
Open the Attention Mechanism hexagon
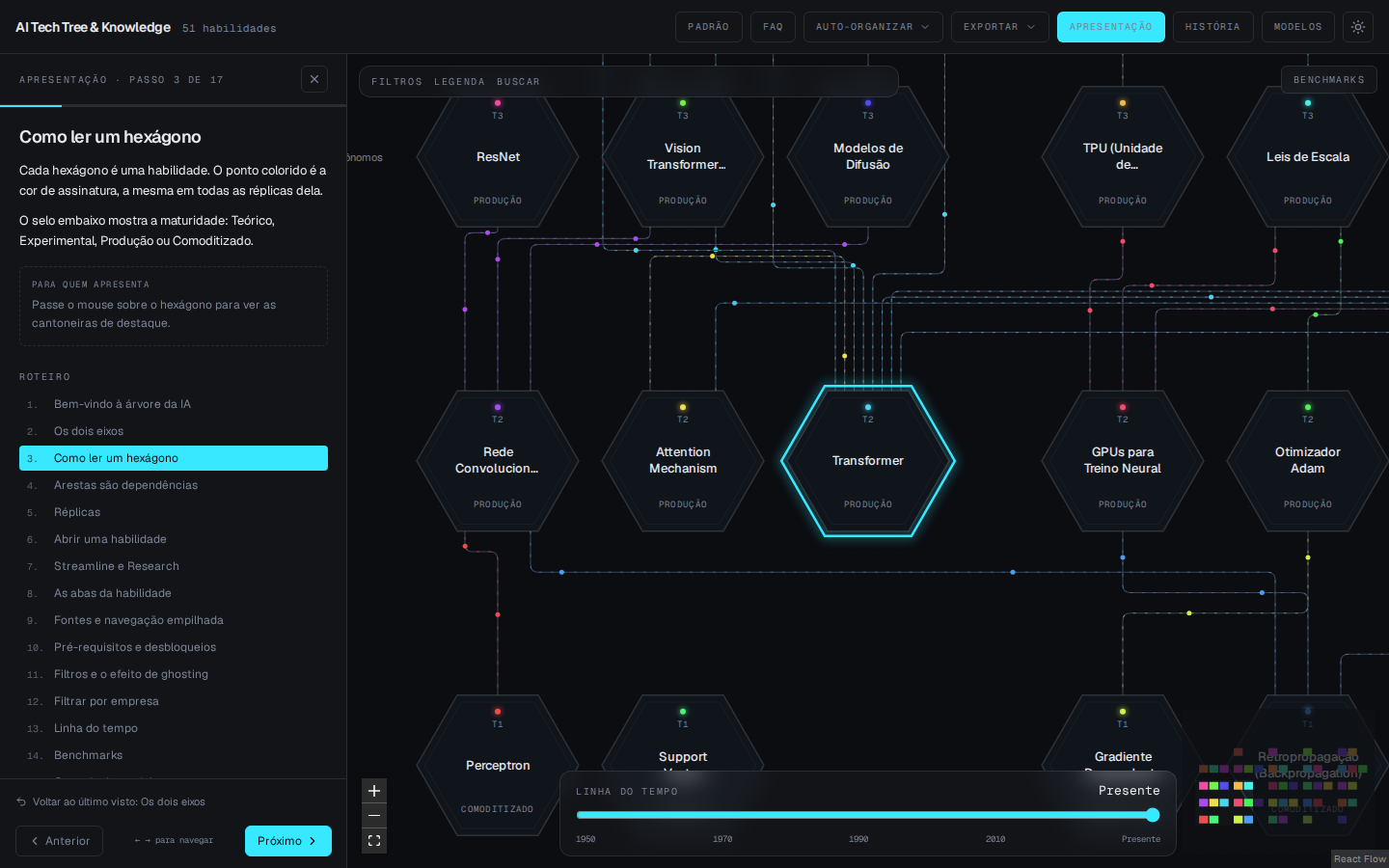683,461
